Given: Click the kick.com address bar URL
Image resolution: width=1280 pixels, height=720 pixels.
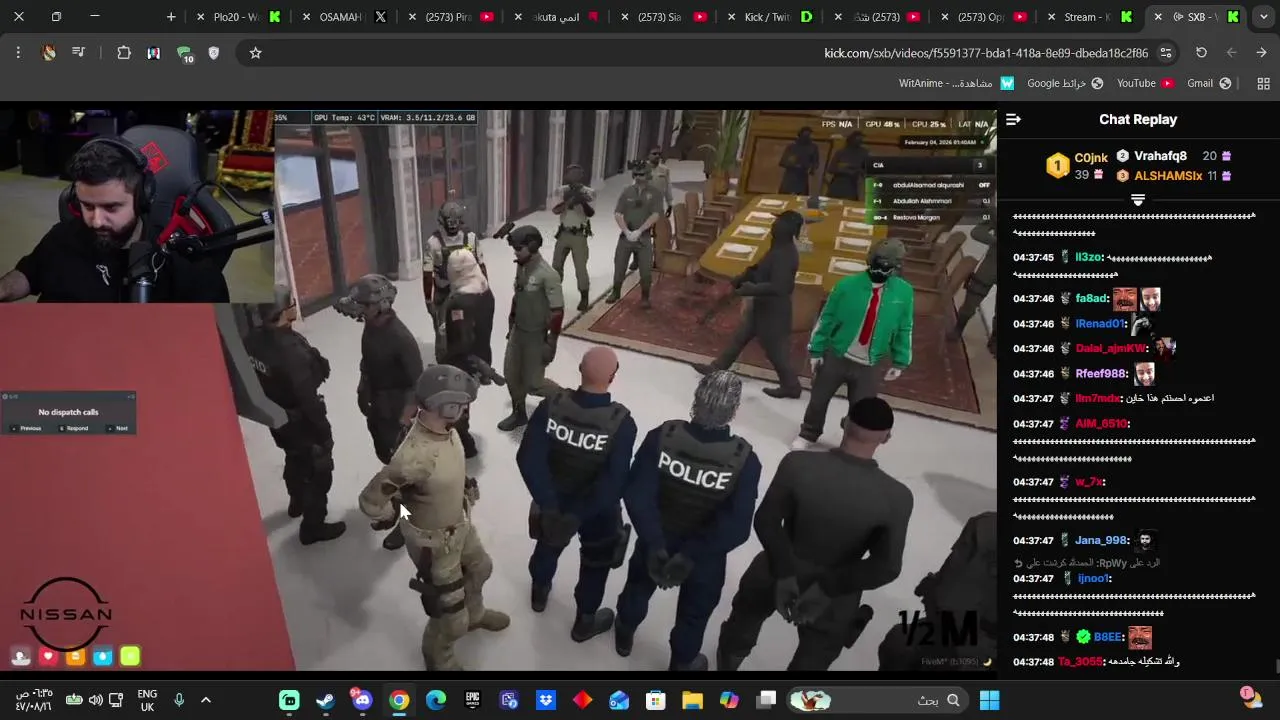Looking at the screenshot, I should pos(985,53).
